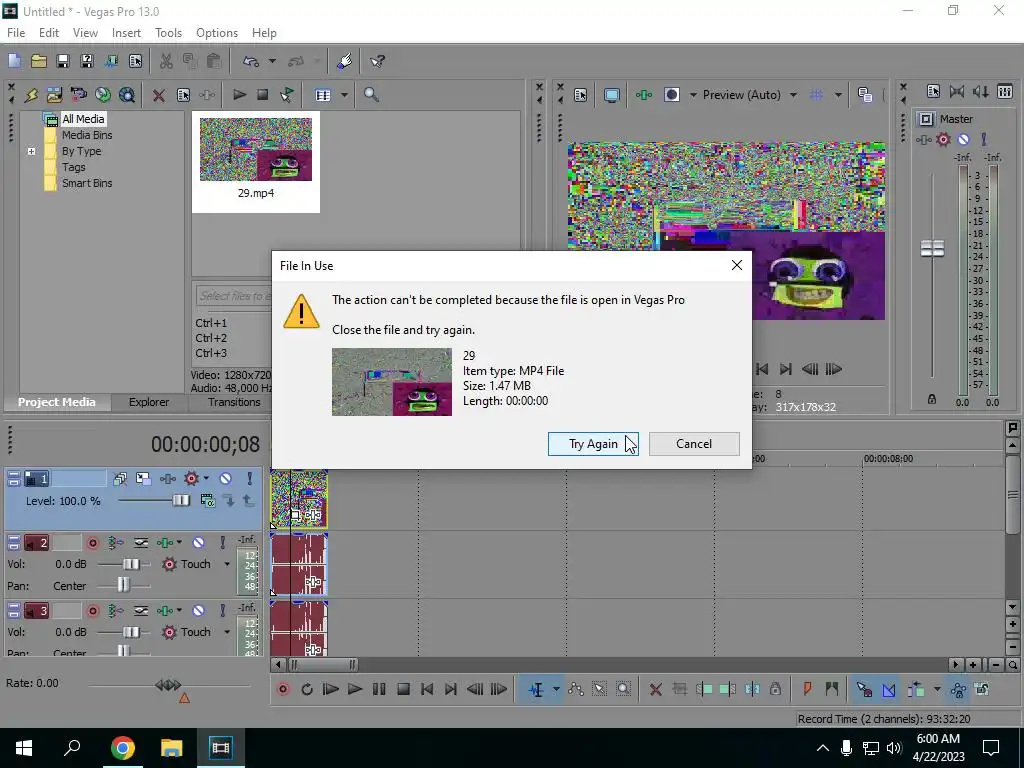Image resolution: width=1024 pixels, height=768 pixels.
Task: Click the Lock event padlock icon
Action: pos(775,689)
